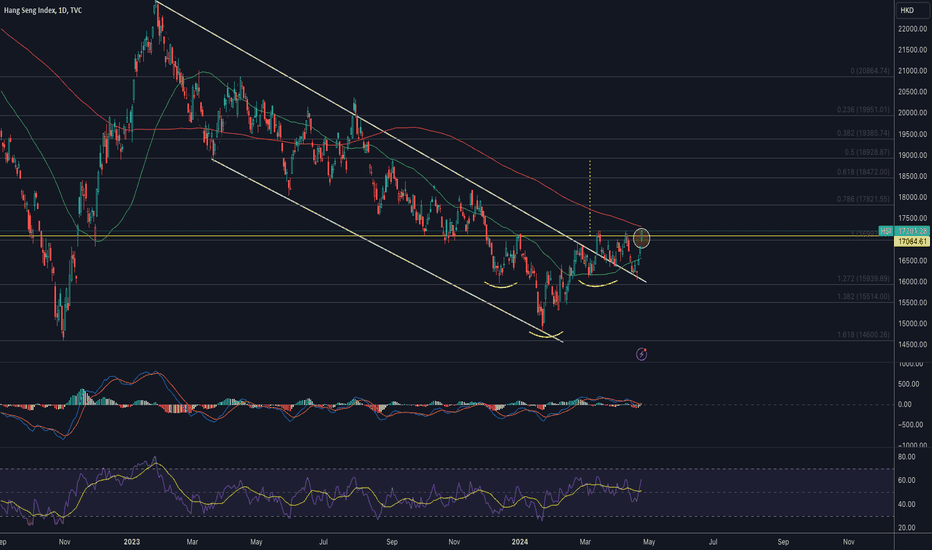Click the yellow 17064.61 horizontal line label

[912, 241]
